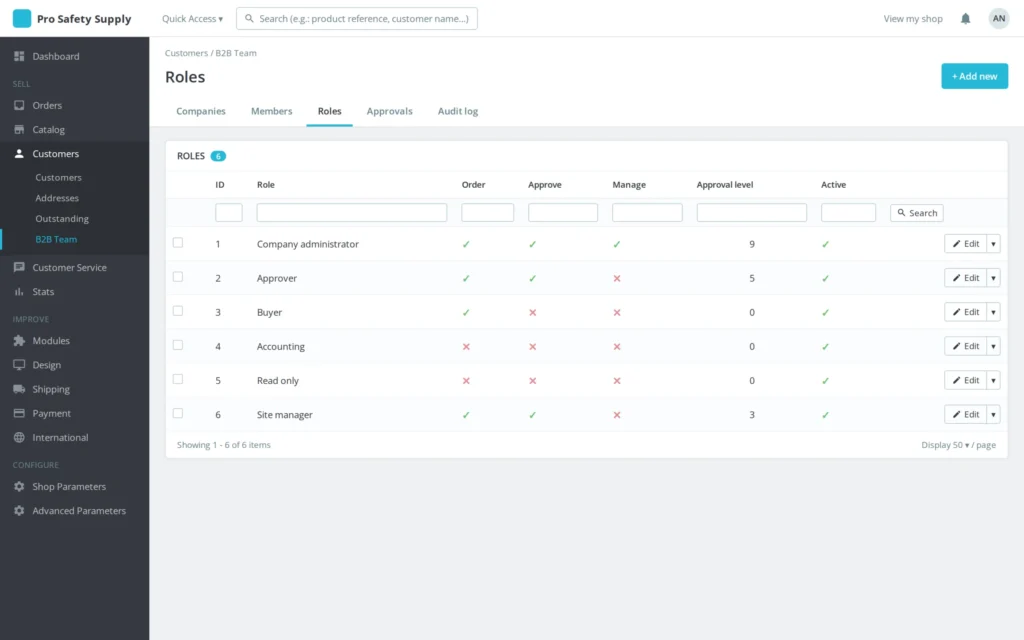Open B2B Team sidebar item
The height and width of the screenshot is (640, 1024).
coord(56,239)
